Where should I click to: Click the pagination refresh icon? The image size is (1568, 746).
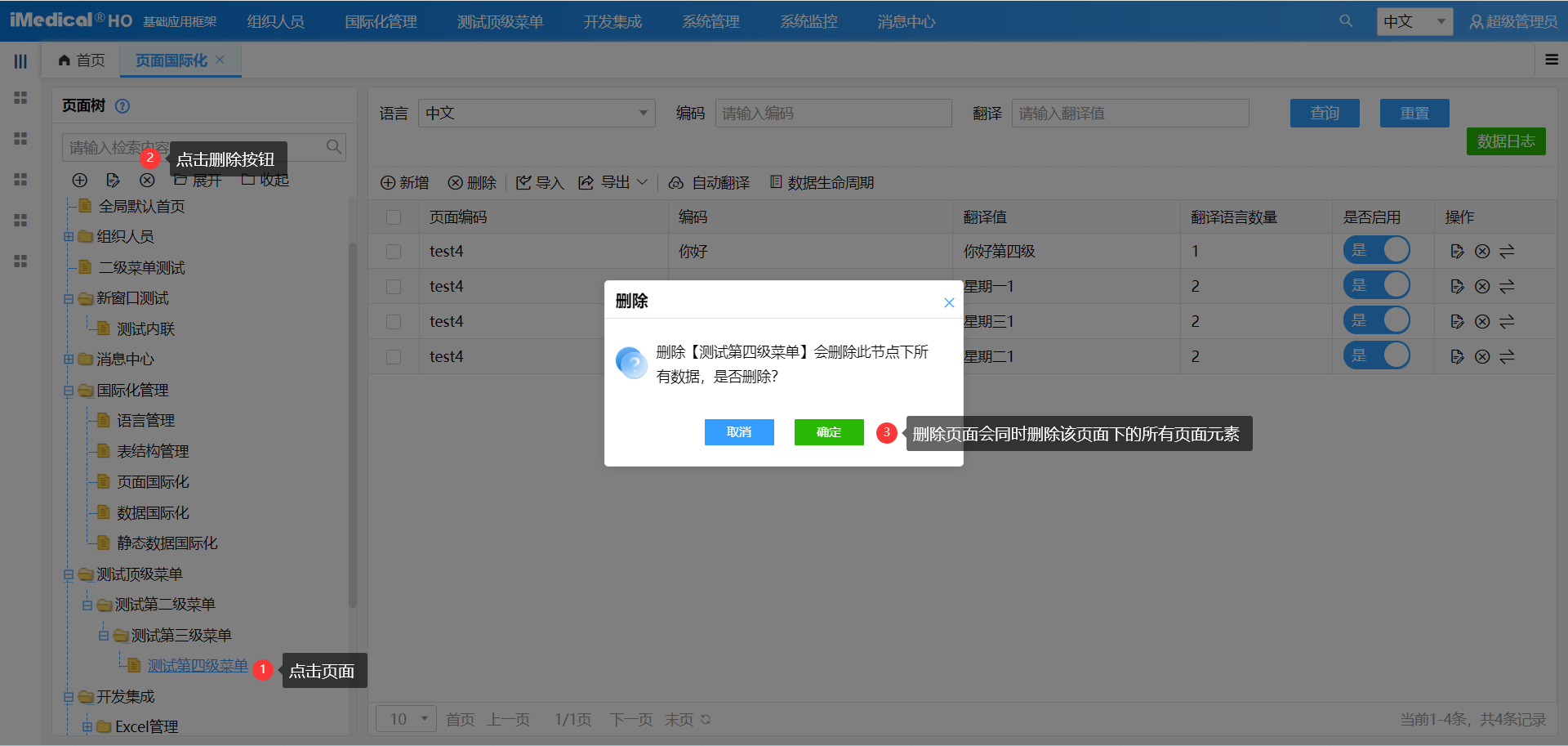point(706,719)
